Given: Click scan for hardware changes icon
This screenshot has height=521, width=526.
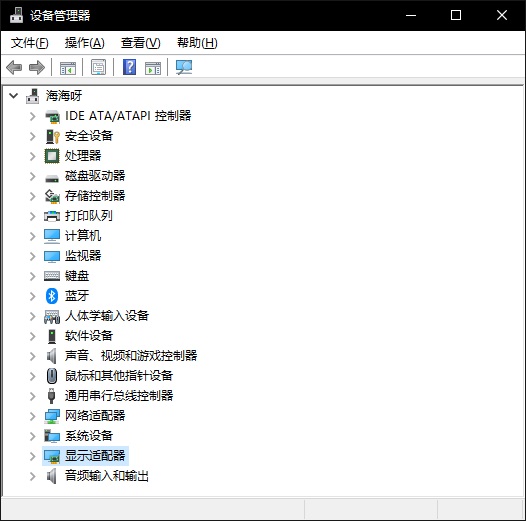Looking at the screenshot, I should pyautogui.click(x=184, y=67).
